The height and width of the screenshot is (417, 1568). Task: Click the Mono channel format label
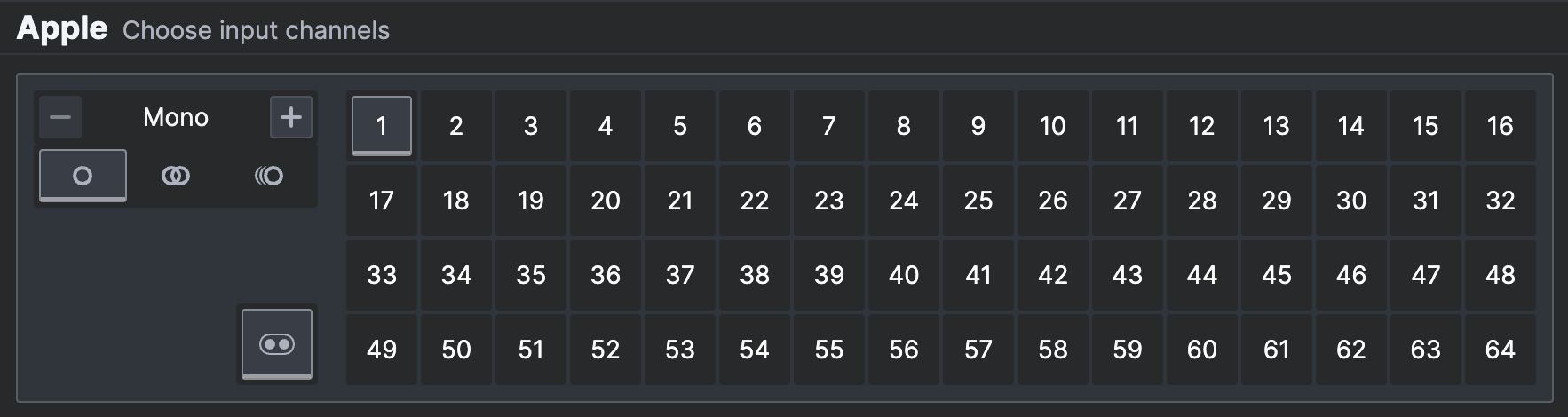coord(176,117)
